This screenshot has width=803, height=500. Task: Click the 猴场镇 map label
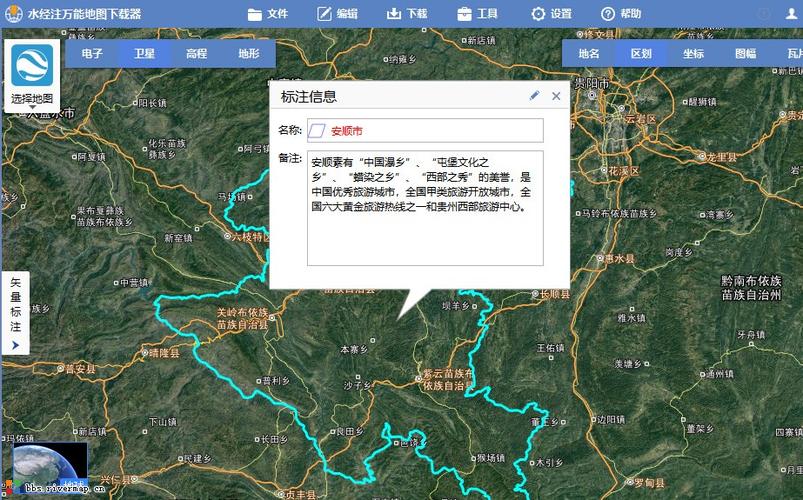coord(491,458)
